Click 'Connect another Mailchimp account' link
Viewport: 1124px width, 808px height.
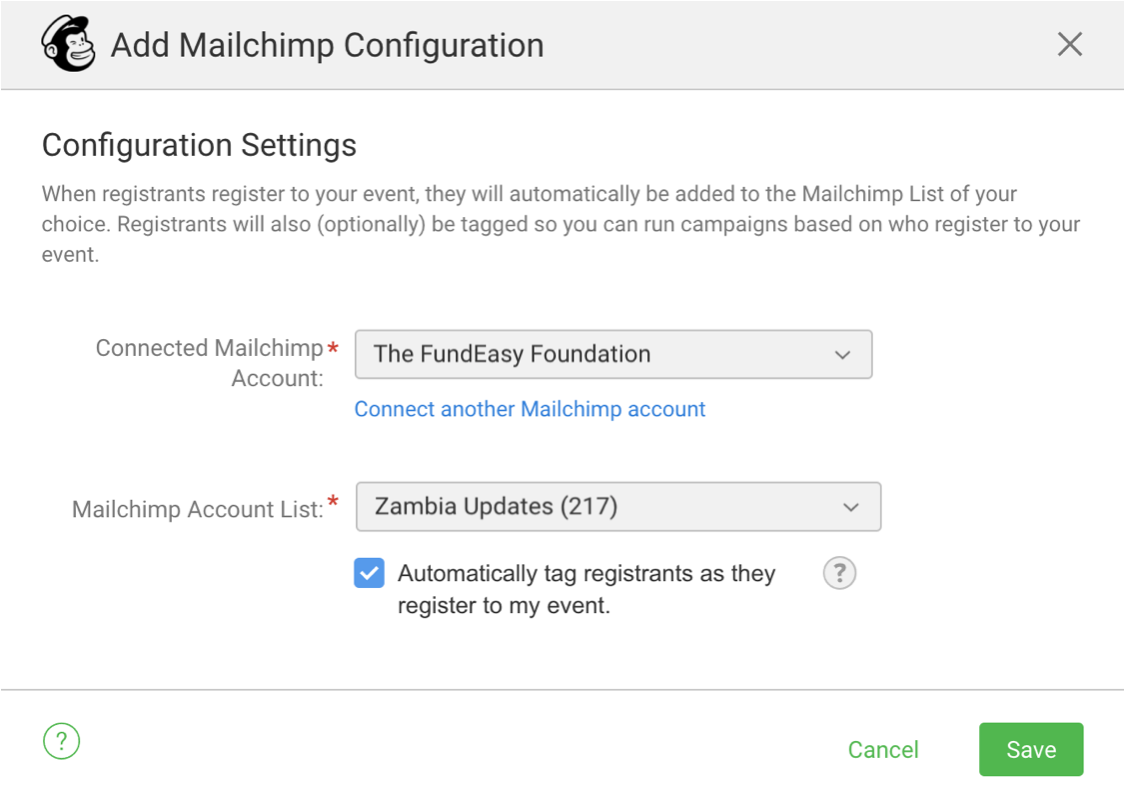coord(530,409)
